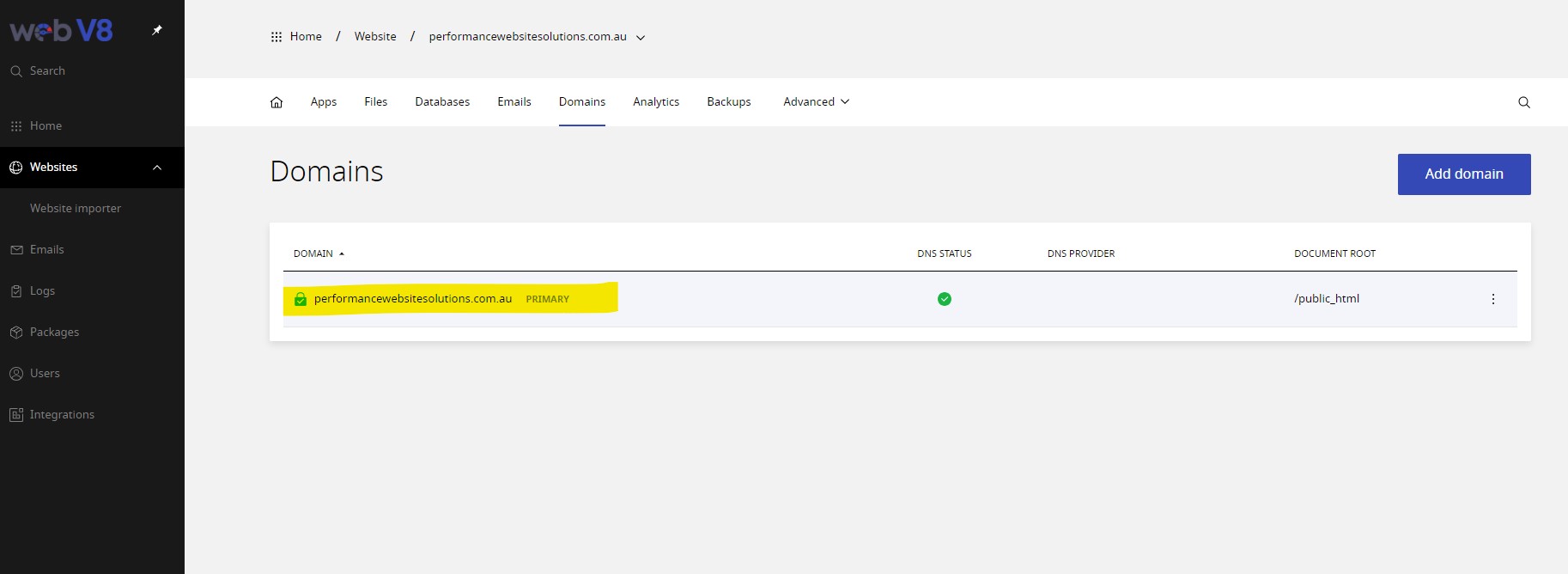The height and width of the screenshot is (574, 1568).
Task: Click the home icon in the tab bar
Action: (277, 102)
